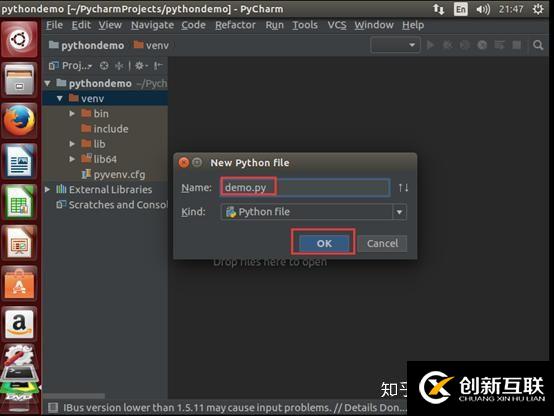
Task: Open LibreOffice Calc from dock
Action: point(19,202)
